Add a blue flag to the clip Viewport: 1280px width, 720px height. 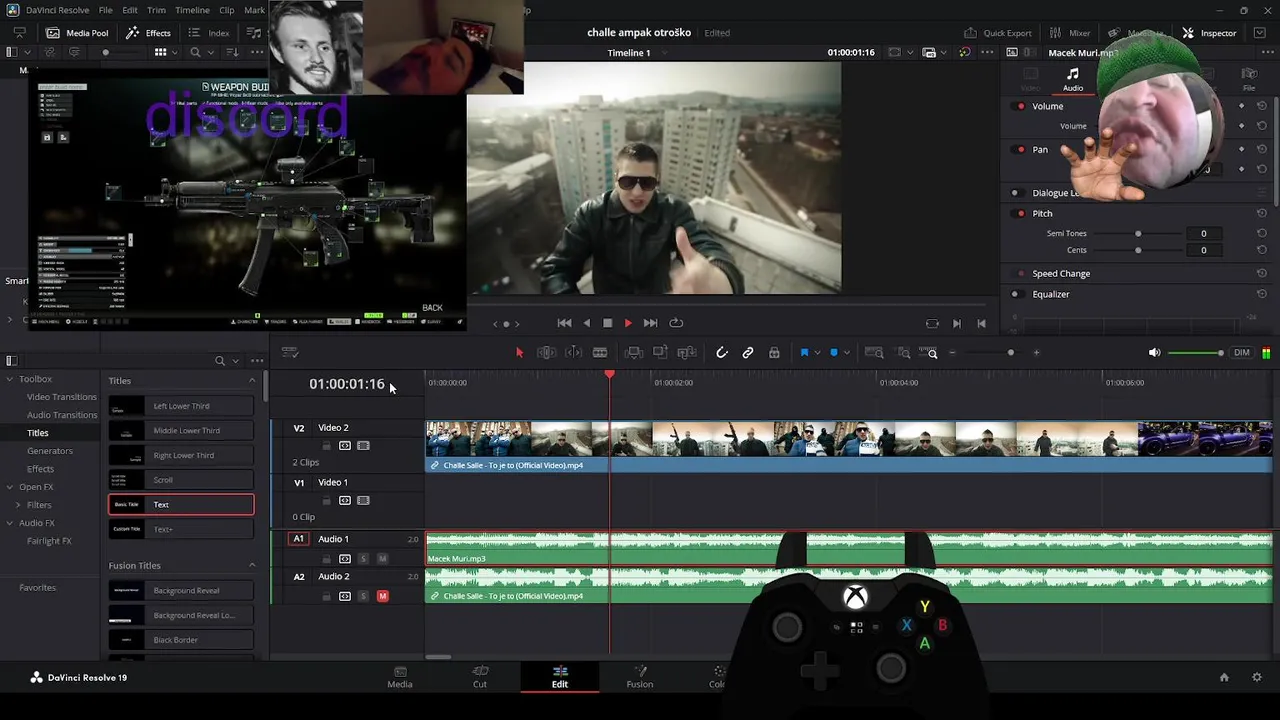click(x=804, y=352)
